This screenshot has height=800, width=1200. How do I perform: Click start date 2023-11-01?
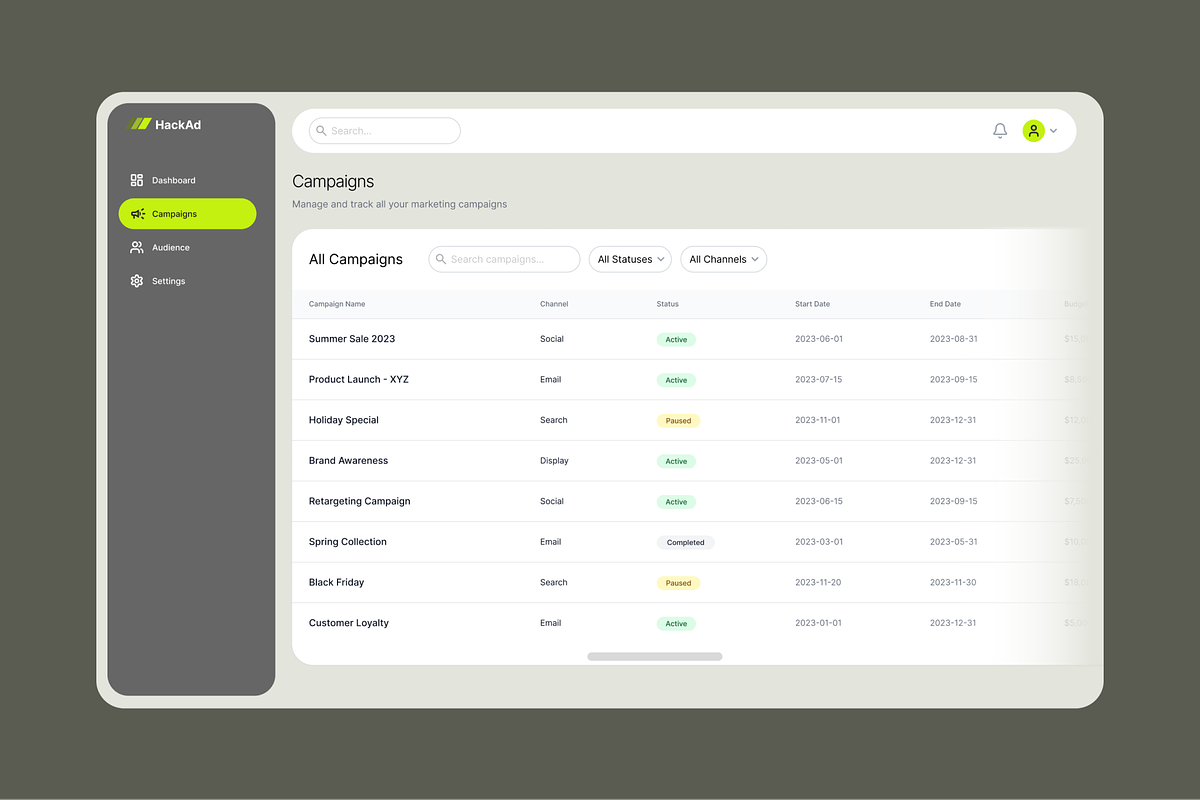(x=819, y=420)
